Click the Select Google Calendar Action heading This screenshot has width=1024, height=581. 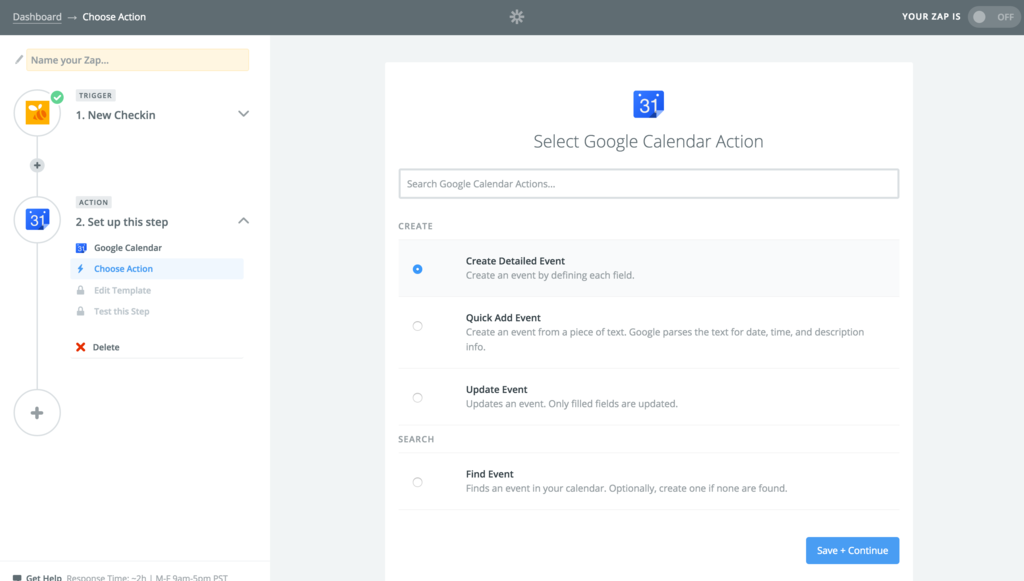[x=648, y=141]
